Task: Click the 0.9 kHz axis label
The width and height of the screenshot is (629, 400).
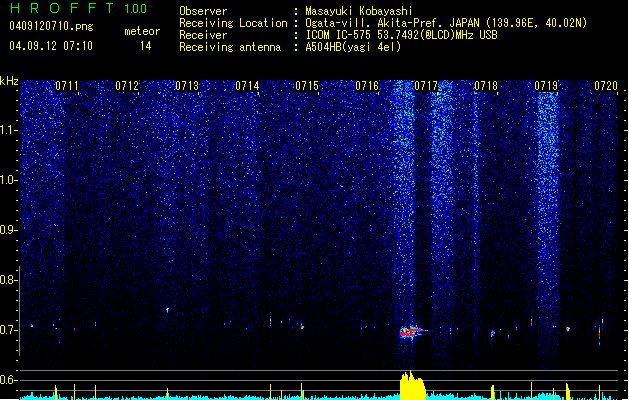Action: (8, 230)
